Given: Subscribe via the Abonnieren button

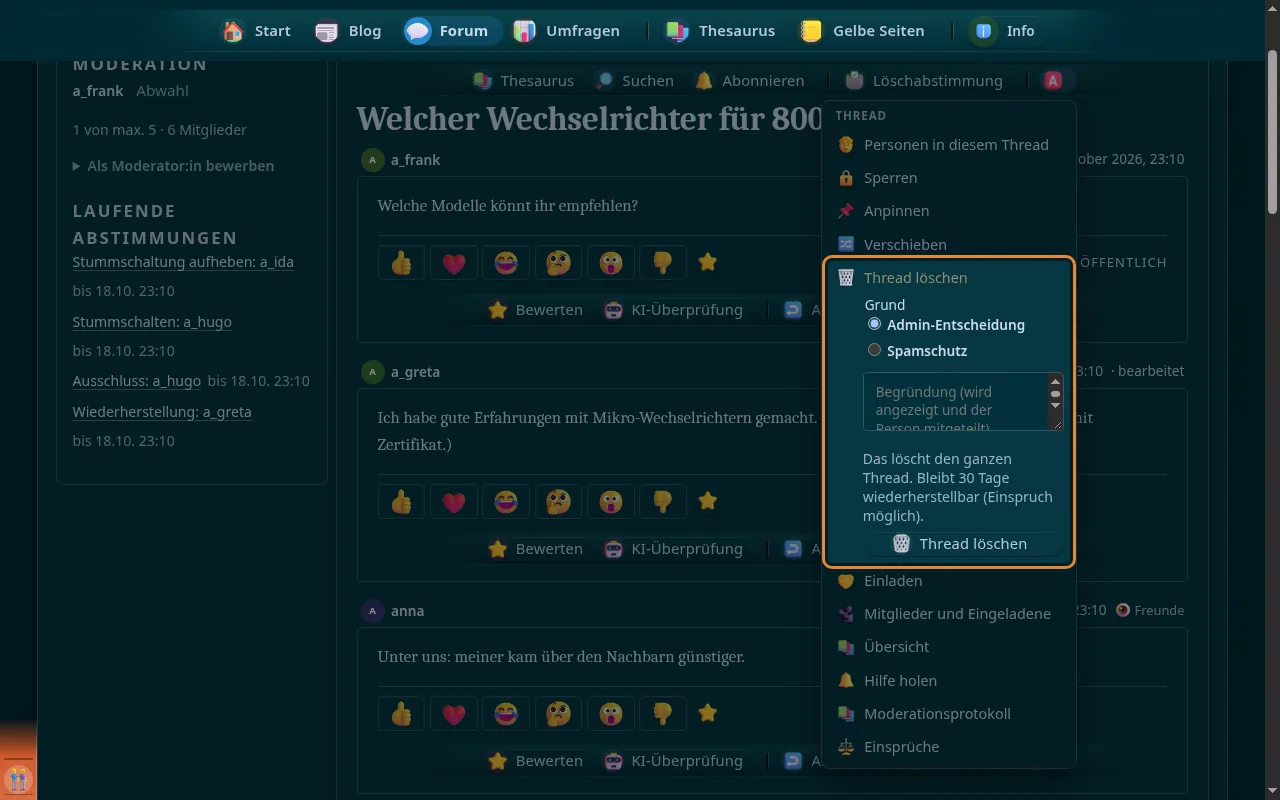Looking at the screenshot, I should 750,81.
